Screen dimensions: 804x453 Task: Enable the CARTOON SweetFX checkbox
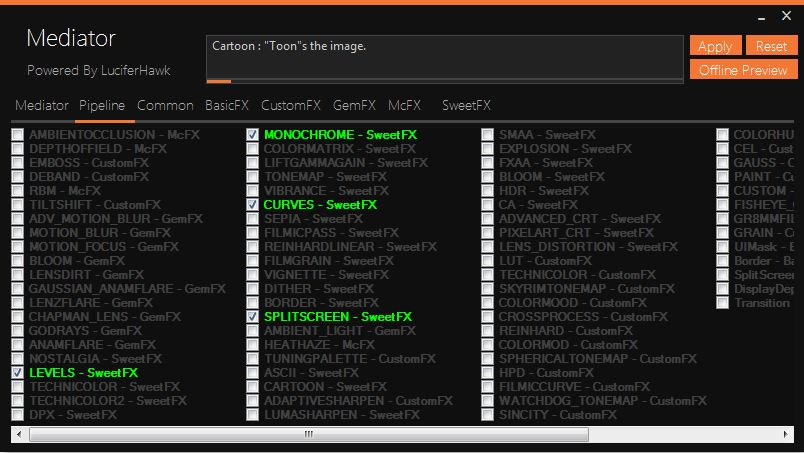253,387
